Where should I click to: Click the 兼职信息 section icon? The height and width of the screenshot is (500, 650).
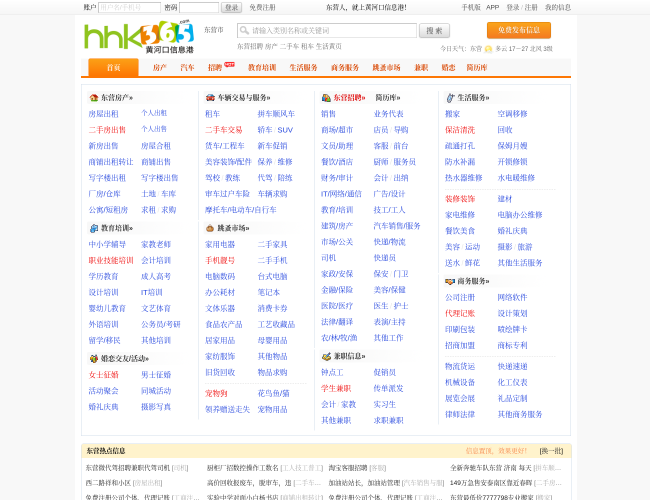click(326, 356)
